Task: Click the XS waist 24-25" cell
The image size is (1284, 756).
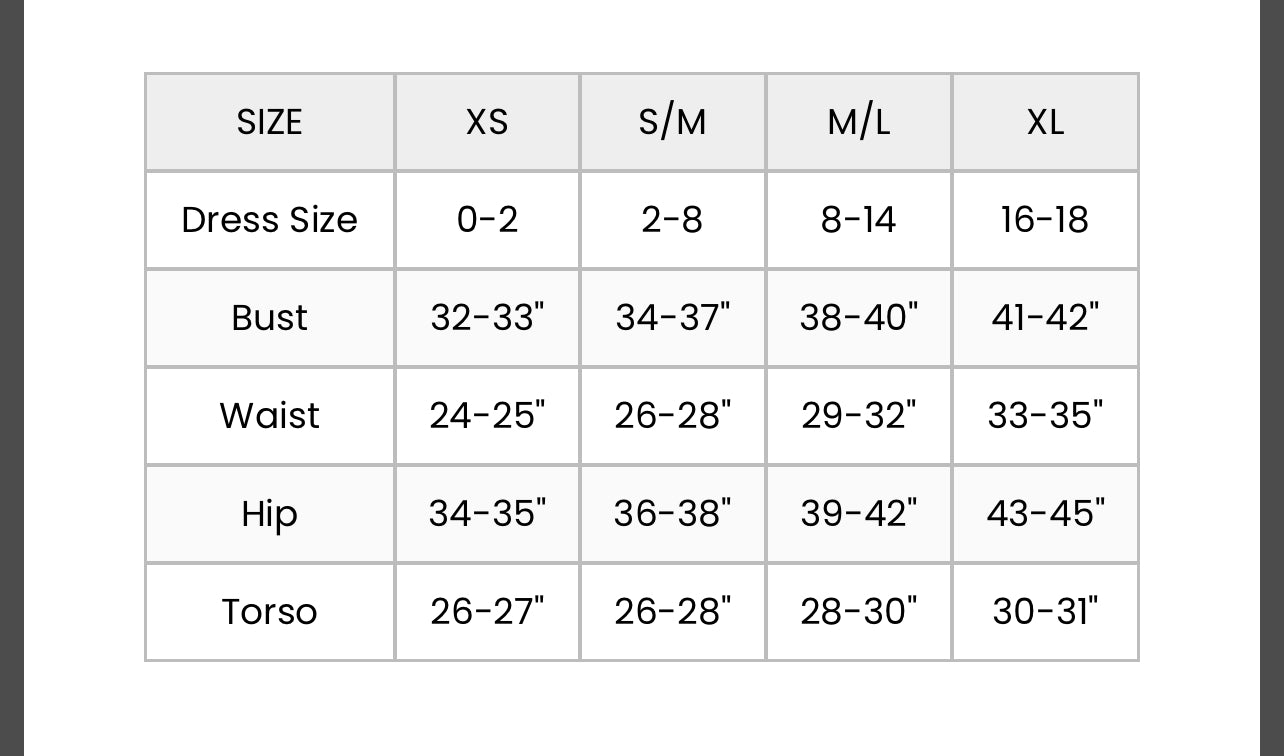Action: (487, 416)
